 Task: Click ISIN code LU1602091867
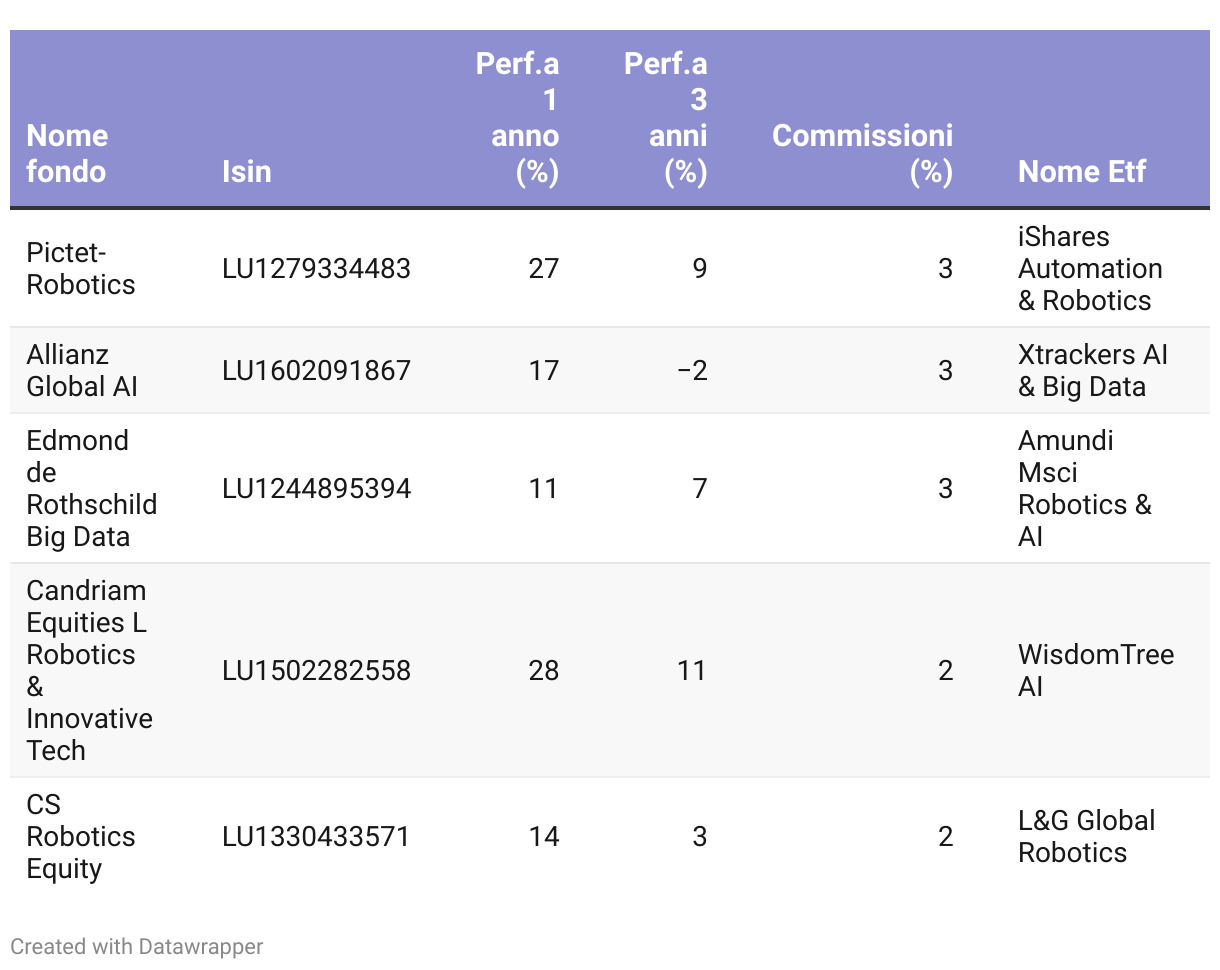[x=316, y=371]
